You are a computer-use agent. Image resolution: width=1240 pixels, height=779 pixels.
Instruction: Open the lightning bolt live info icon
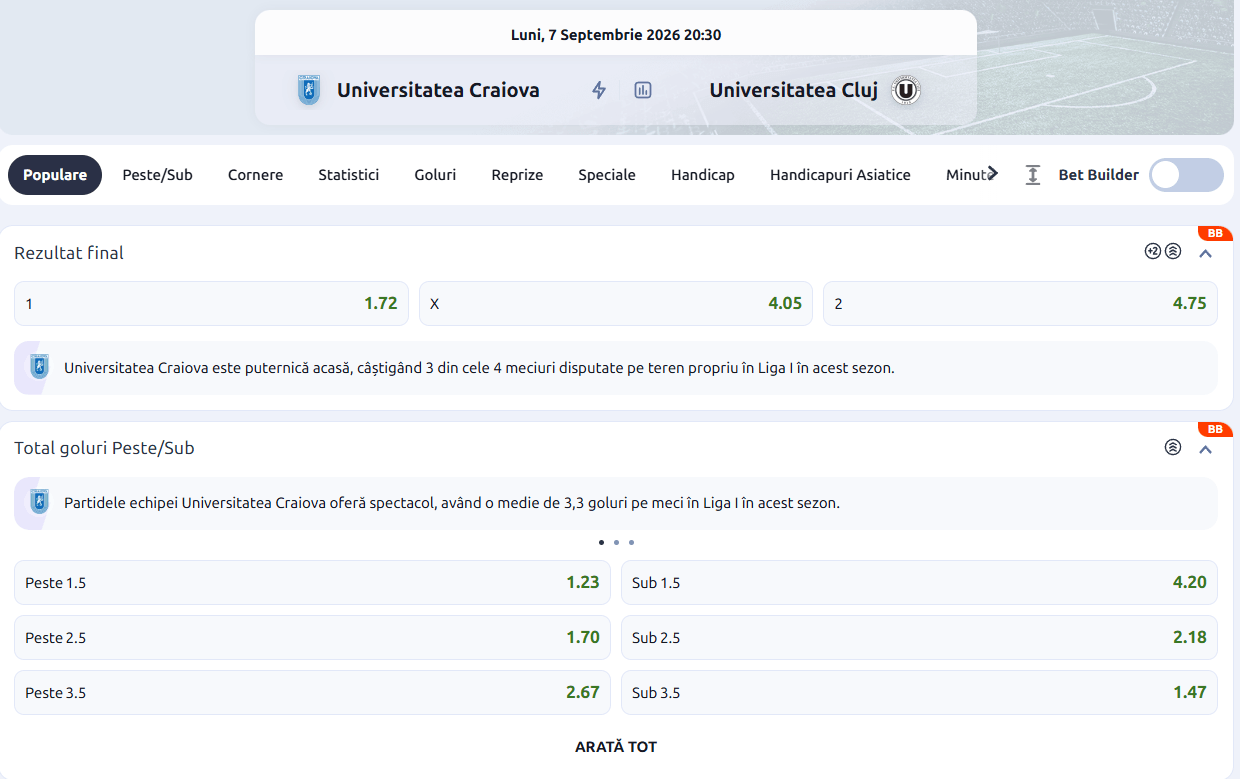599,90
